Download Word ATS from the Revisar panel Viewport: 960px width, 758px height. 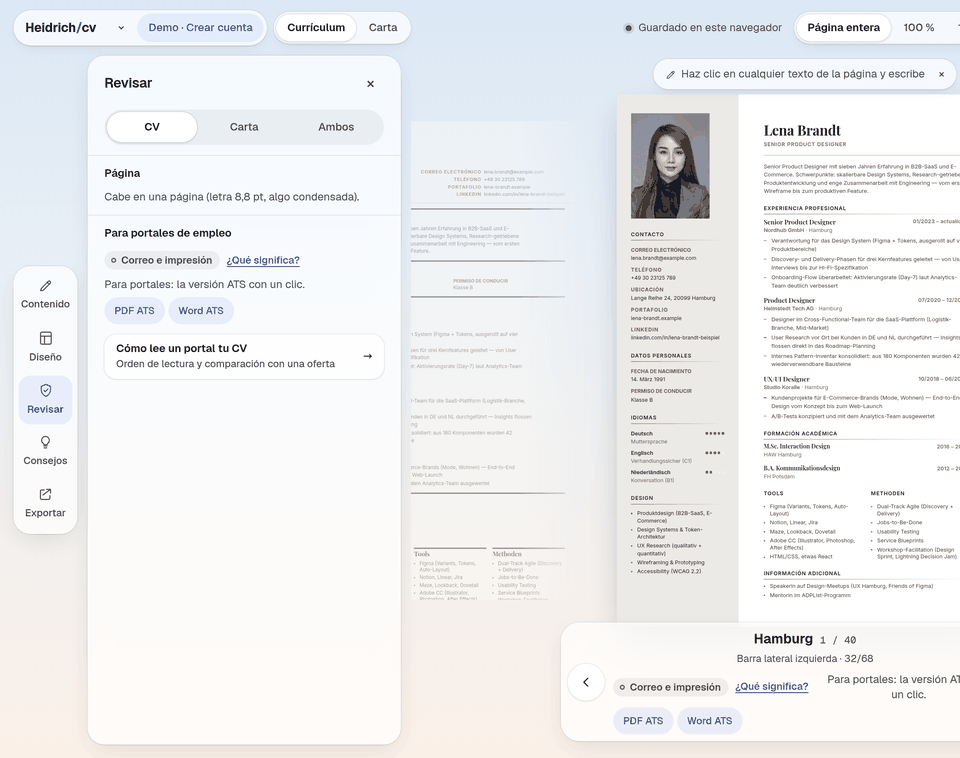point(201,310)
